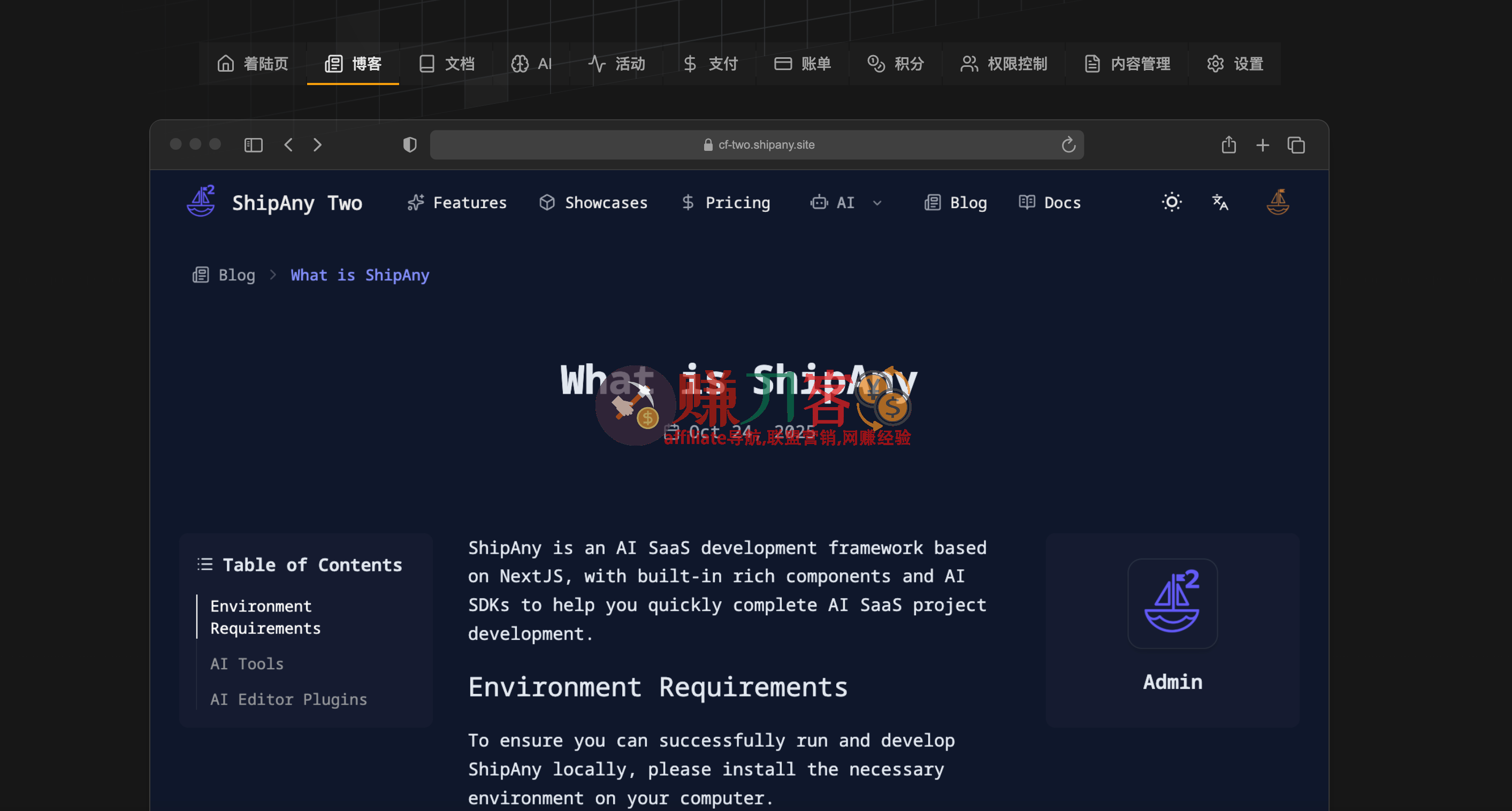Viewport: 1512px width, 811px height.
Task: Open the 着陆页 landing page tab
Action: click(253, 63)
